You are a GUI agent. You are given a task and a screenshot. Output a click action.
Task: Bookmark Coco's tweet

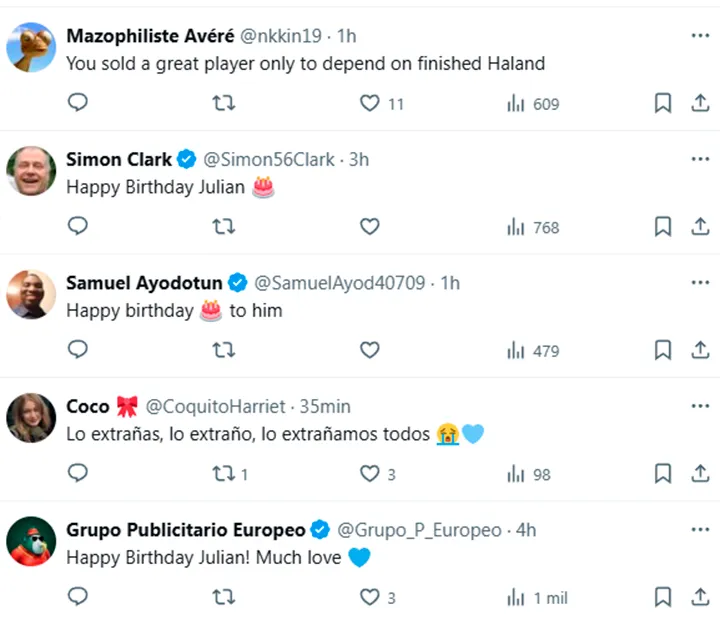662,474
